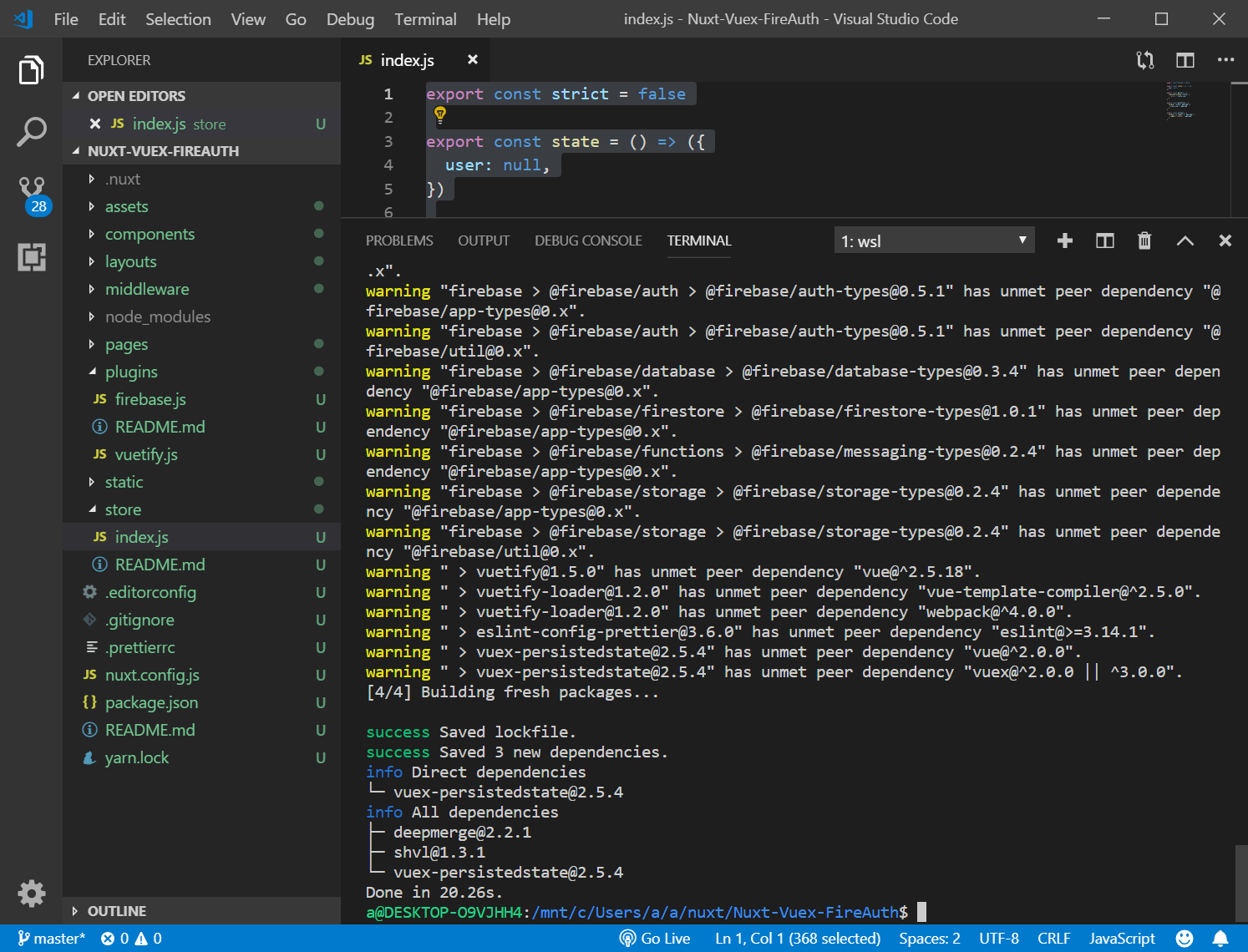Open the View menu
1248x952 pixels.
248,19
